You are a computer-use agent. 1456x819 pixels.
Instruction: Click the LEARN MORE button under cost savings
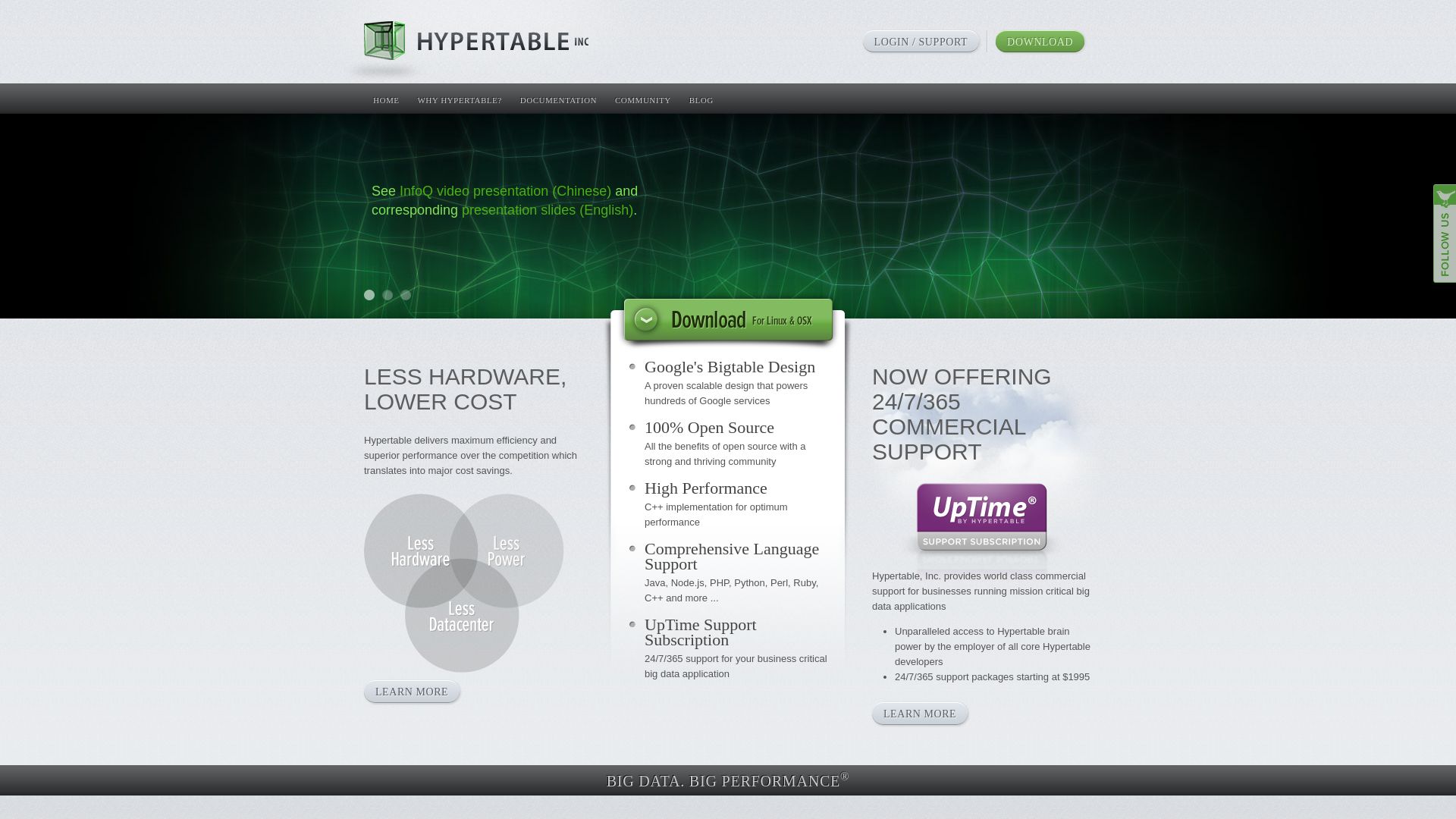[x=411, y=691]
